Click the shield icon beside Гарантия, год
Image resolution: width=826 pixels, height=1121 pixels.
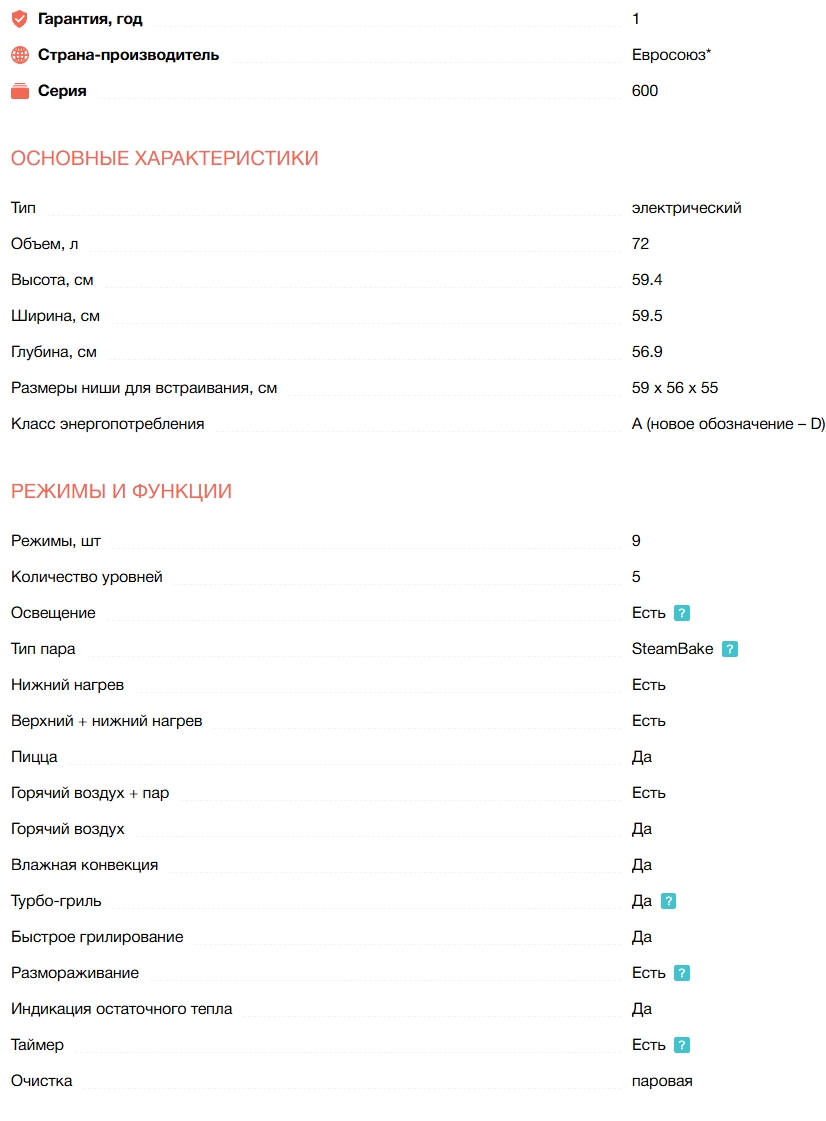pyautogui.click(x=20, y=19)
